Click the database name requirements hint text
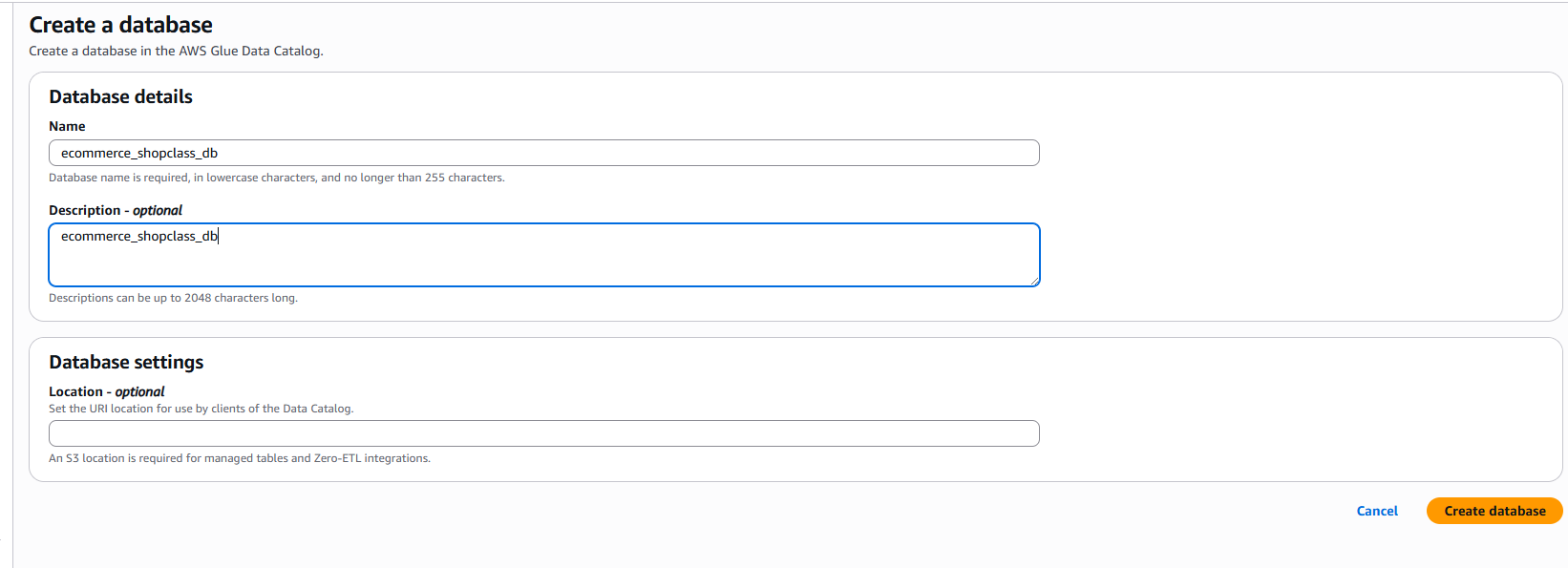The height and width of the screenshot is (568, 1568). point(276,178)
